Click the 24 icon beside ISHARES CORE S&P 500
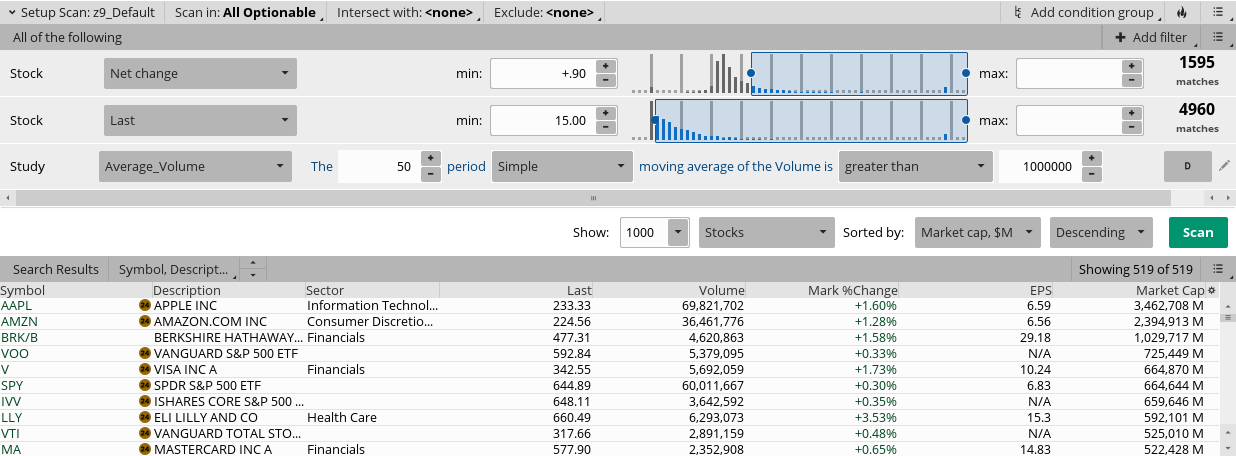The image size is (1236, 456). tap(145, 401)
